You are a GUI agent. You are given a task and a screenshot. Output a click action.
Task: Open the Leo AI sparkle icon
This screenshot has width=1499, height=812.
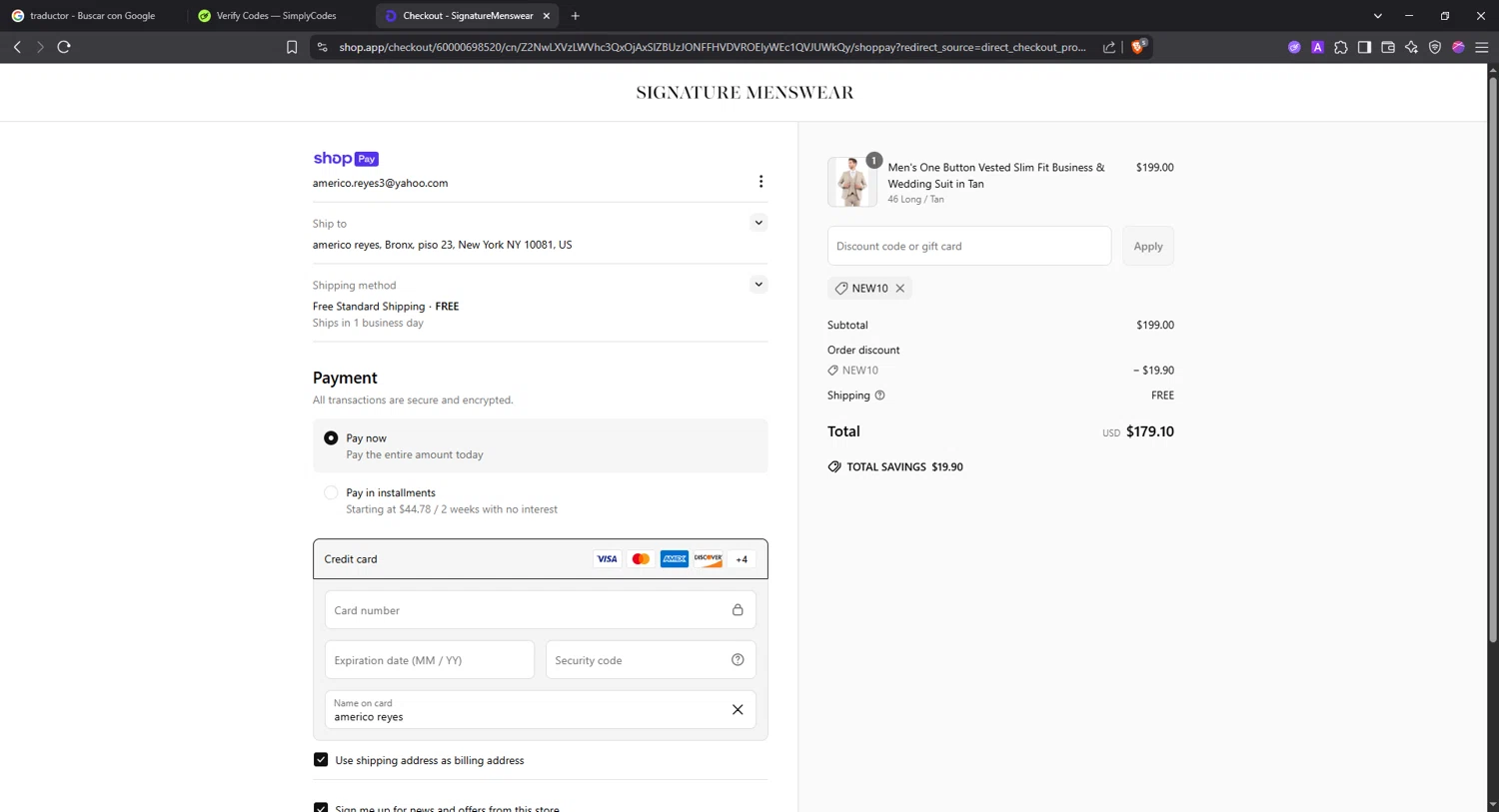(1411, 47)
